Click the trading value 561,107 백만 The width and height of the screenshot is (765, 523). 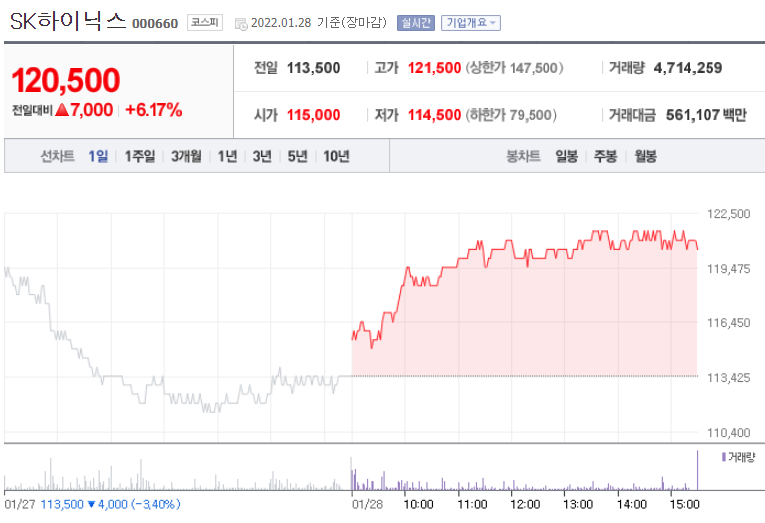[x=706, y=115]
